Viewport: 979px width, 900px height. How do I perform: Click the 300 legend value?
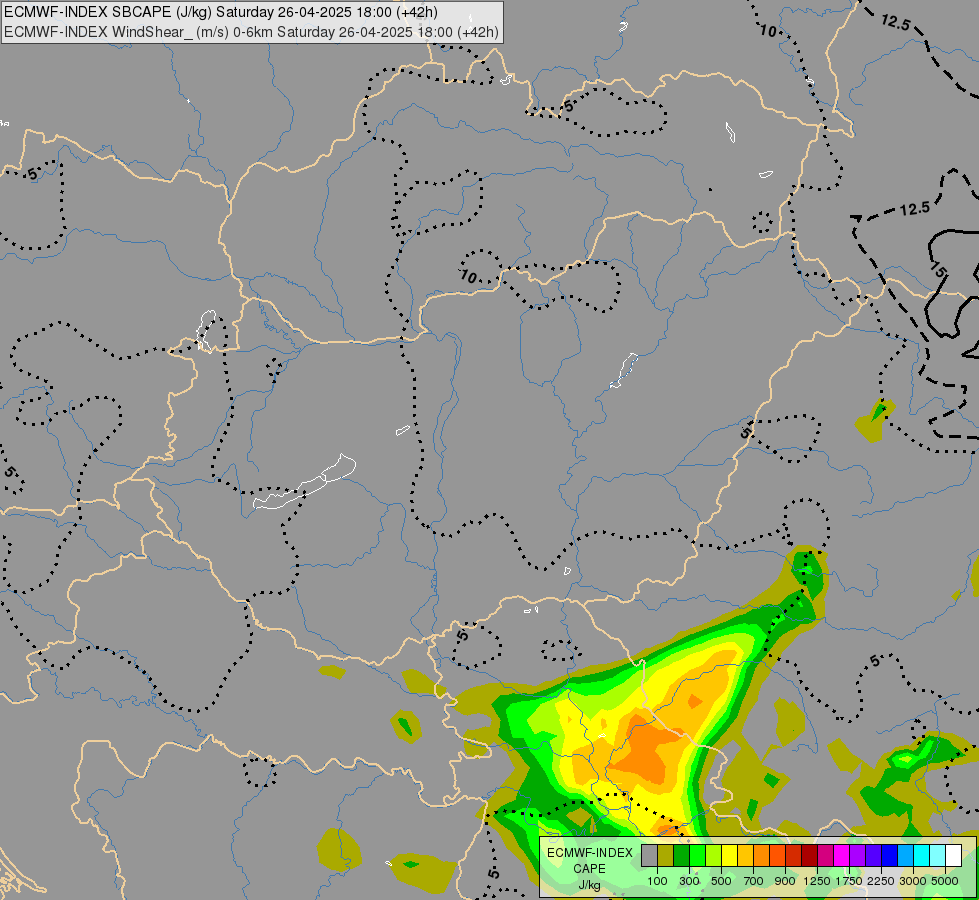point(689,881)
